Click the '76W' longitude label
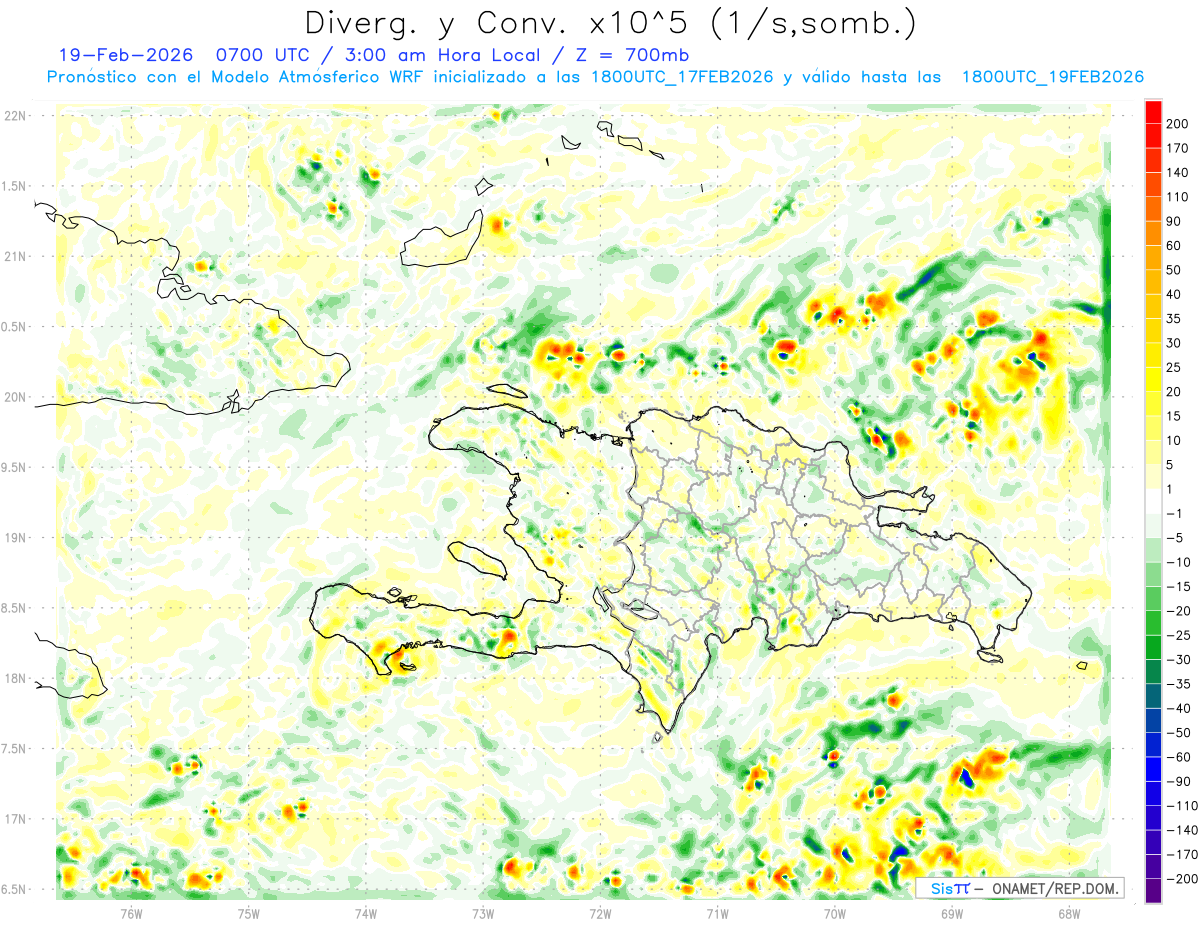 [x=132, y=913]
